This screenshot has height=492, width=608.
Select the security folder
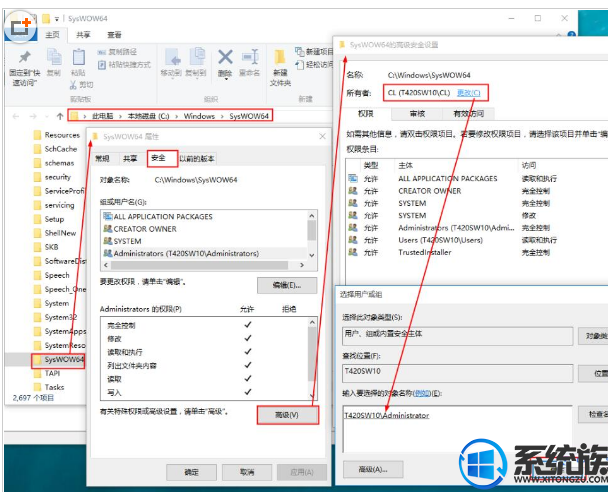click(52, 177)
